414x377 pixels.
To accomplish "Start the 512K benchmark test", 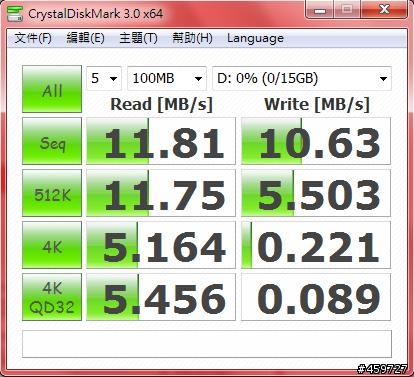I will coord(52,193).
